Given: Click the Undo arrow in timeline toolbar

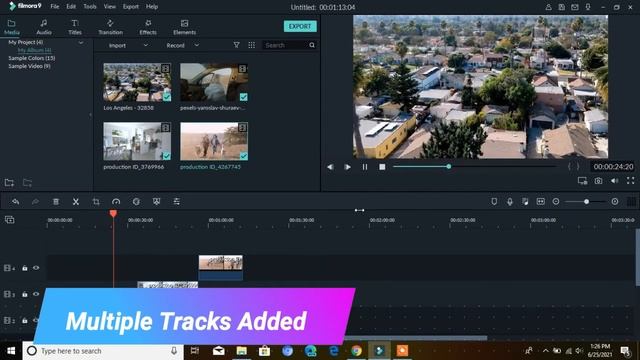Looking at the screenshot, I should (x=16, y=202).
